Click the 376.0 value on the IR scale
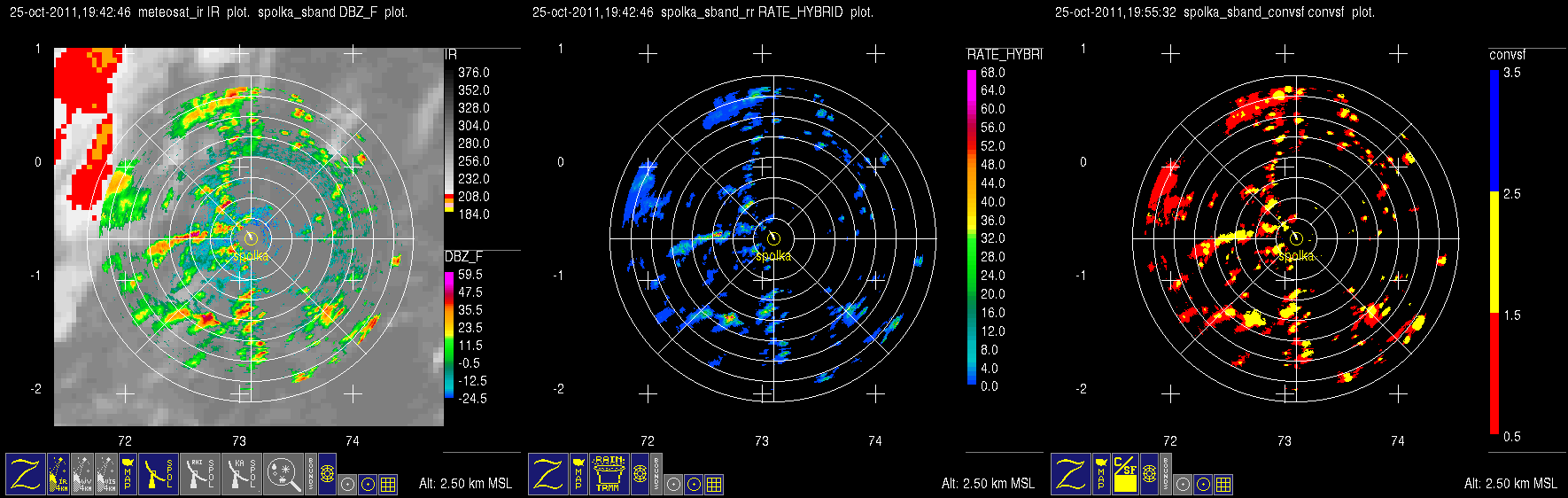This screenshot has height=498, width=1568. (474, 73)
